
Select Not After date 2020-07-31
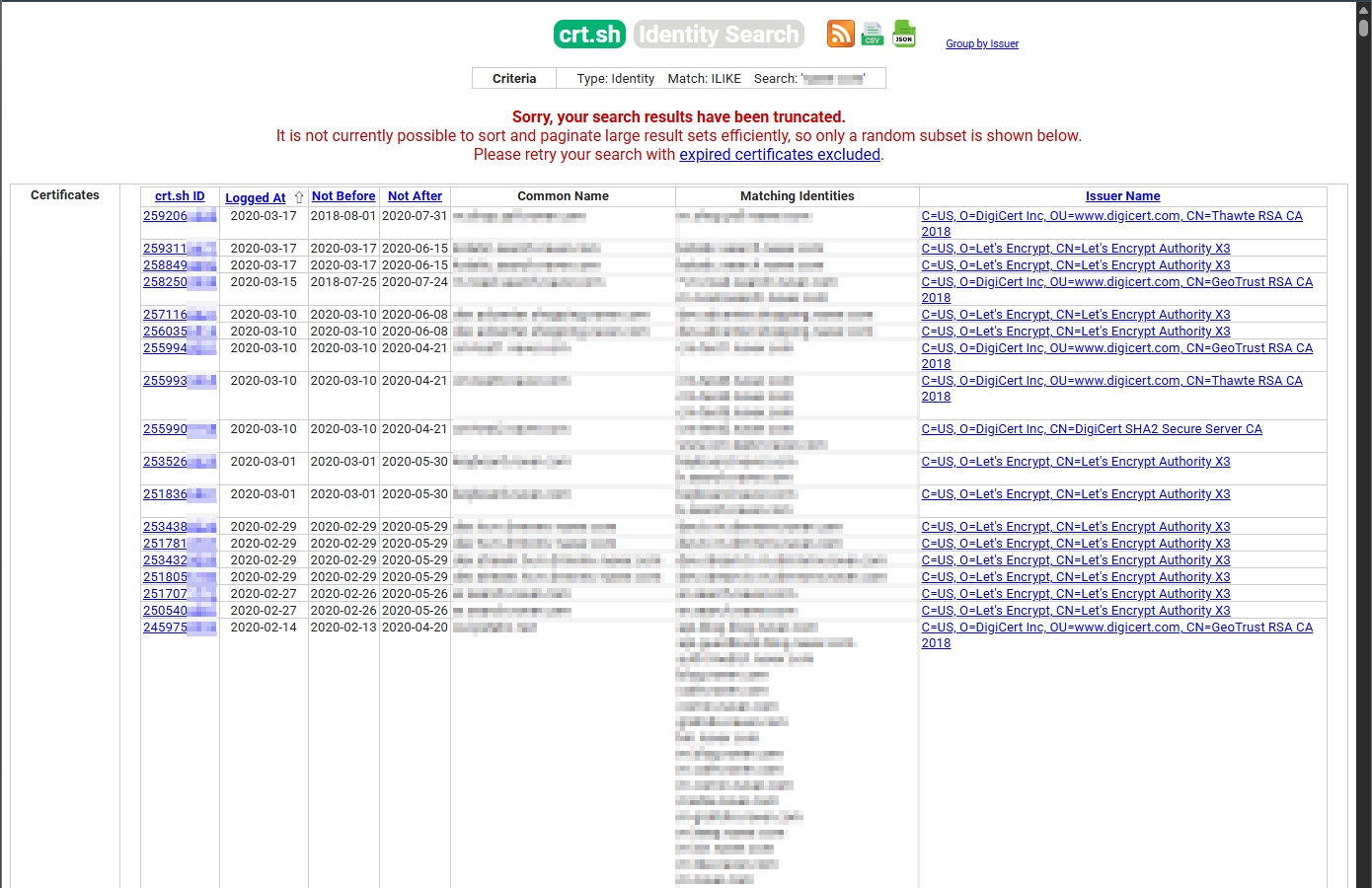[415, 216]
